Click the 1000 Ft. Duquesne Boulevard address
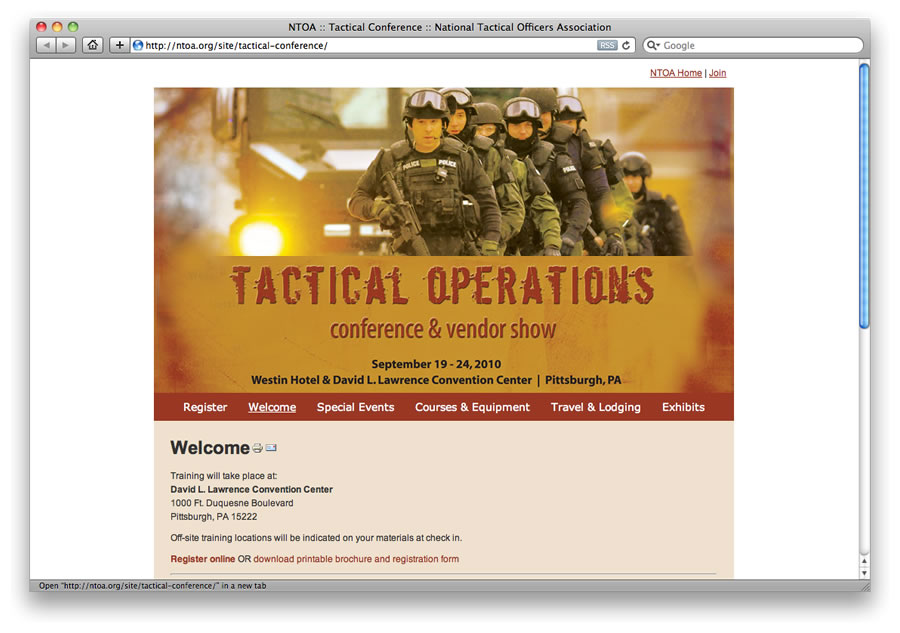 [x=232, y=503]
